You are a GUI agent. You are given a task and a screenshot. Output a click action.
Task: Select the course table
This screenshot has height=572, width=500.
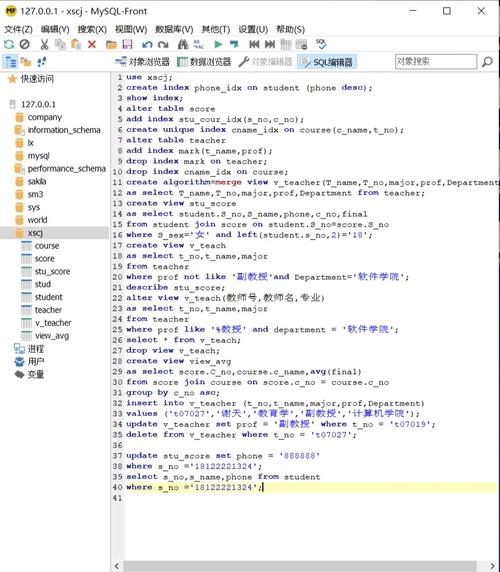(x=47, y=246)
